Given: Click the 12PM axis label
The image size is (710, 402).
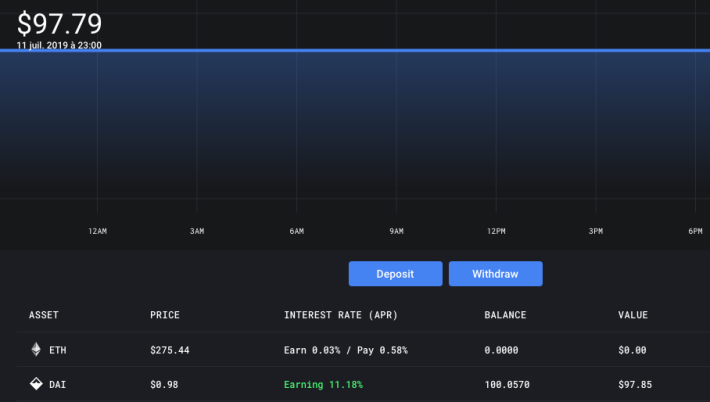Looking at the screenshot, I should click(x=496, y=231).
